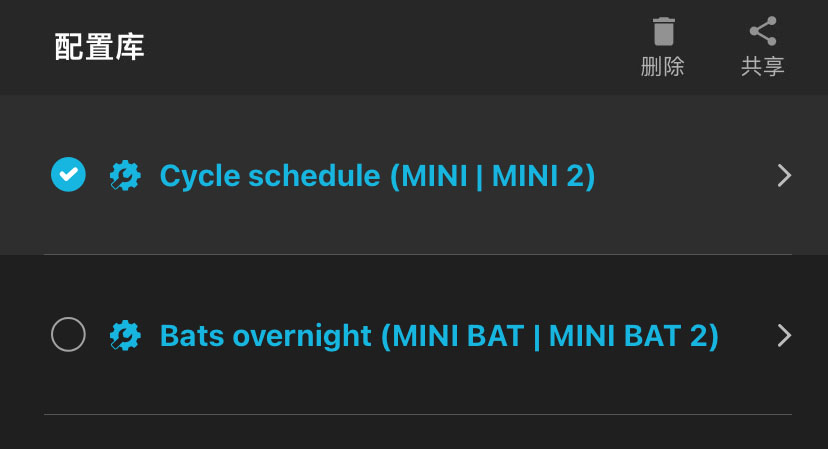The width and height of the screenshot is (828, 449).
Task: Tap the share icon in header
Action: click(763, 31)
